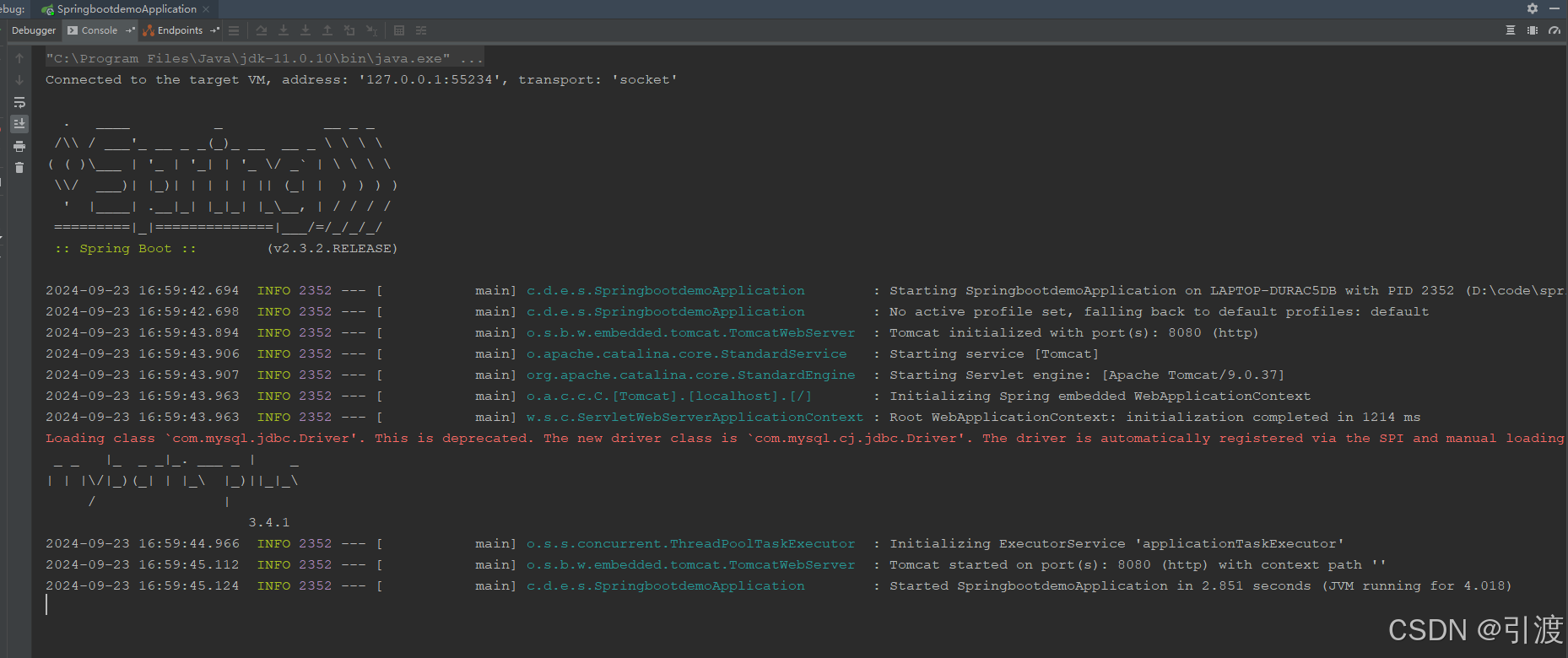Open debug tool window settings gear
Viewport: 1568px width, 658px height.
(x=1533, y=8)
